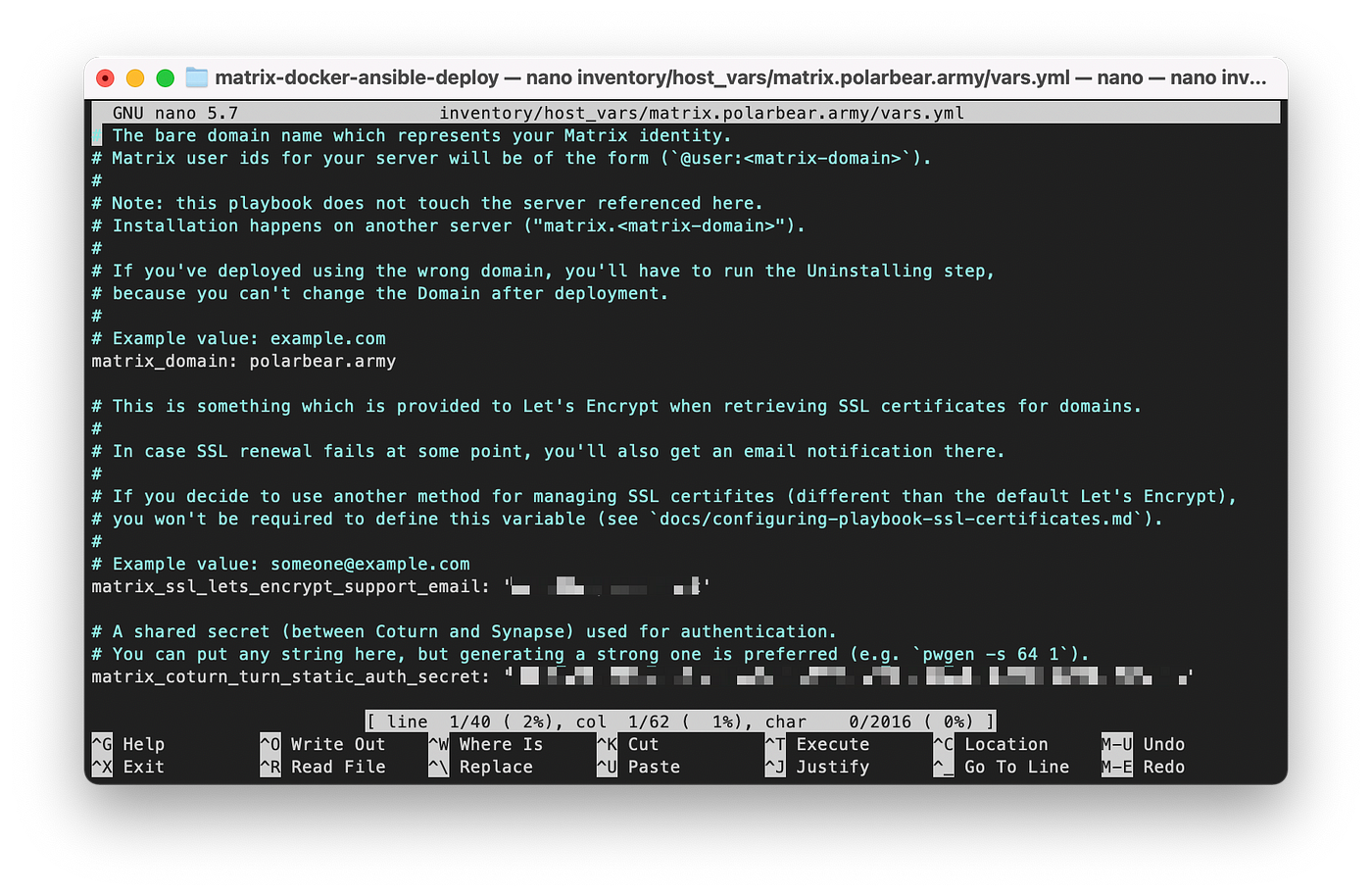Click the configuring-playbook-ssl-certificates.md reference

[896, 519]
